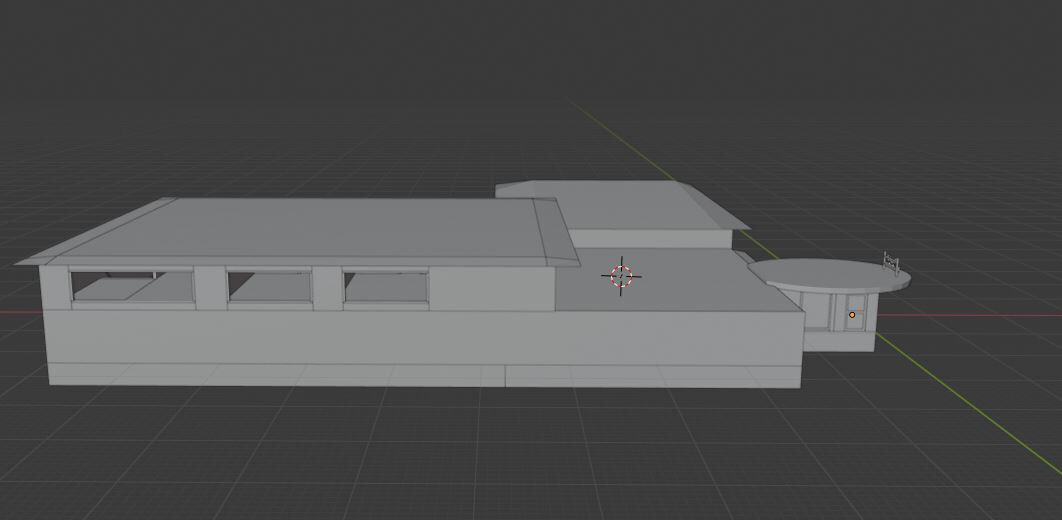Select the middle window opening
This screenshot has height=520, width=1062.
270,285
